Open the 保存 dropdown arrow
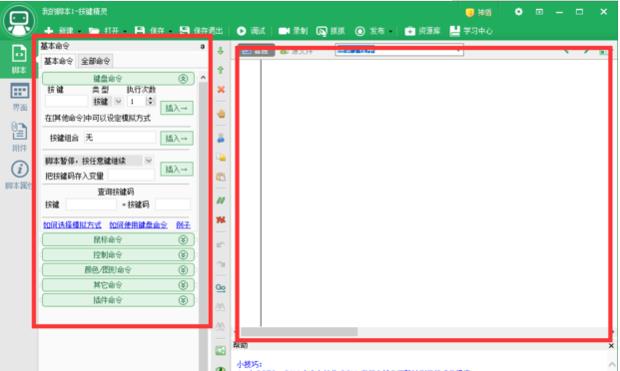Viewport: 620px width, 371px height. click(x=170, y=31)
